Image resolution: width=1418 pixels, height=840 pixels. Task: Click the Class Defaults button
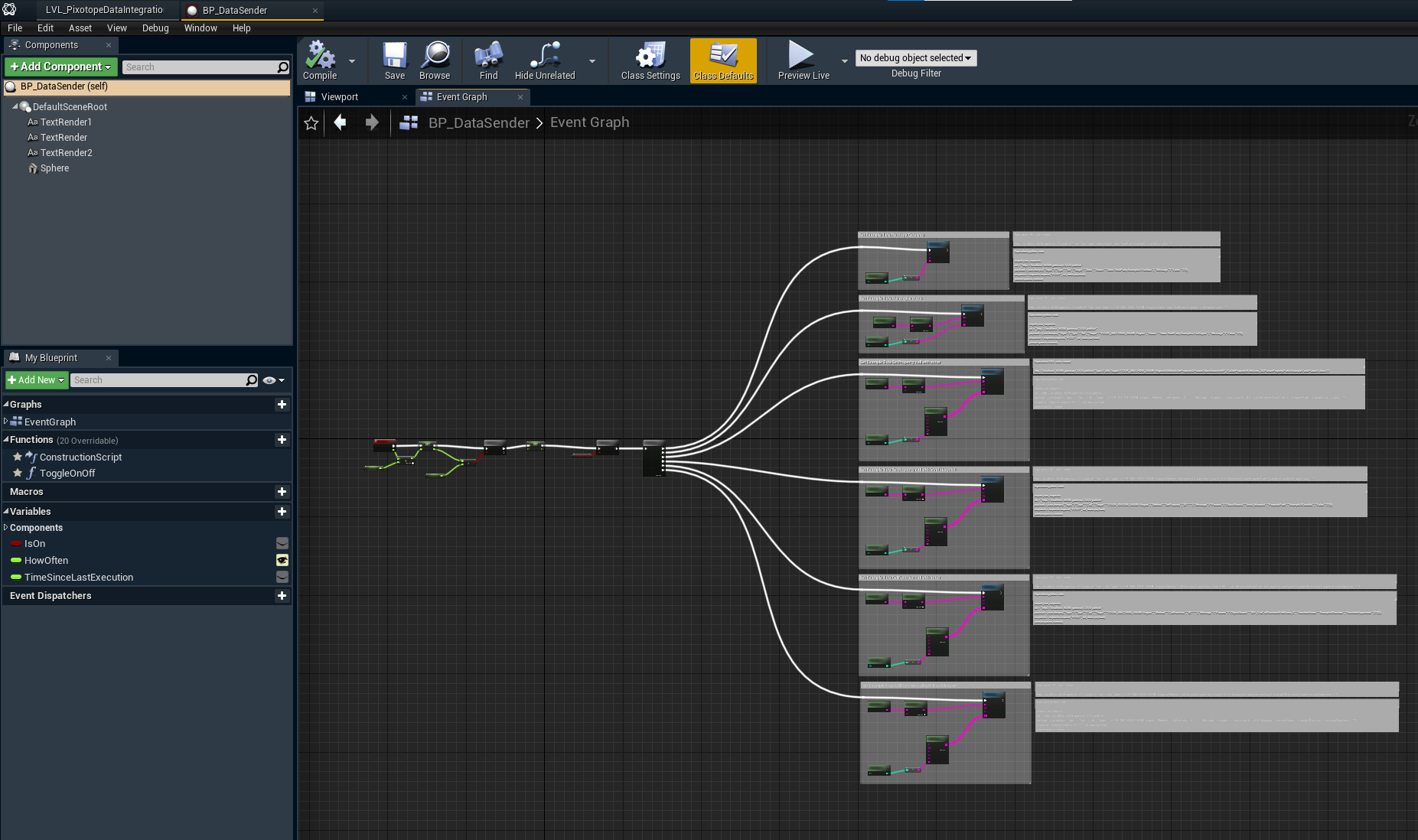point(723,60)
